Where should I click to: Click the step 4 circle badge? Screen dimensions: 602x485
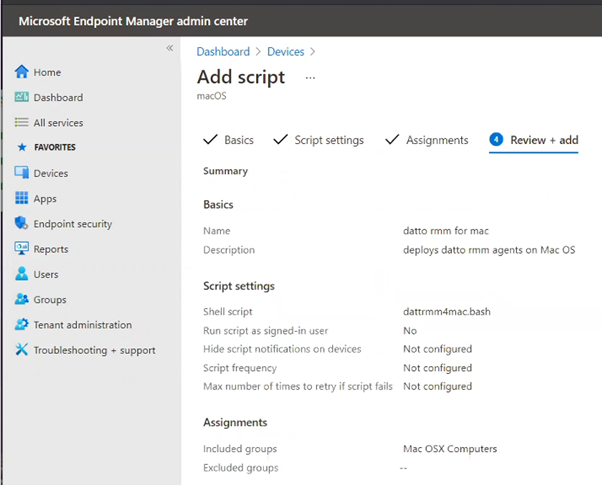tap(496, 139)
